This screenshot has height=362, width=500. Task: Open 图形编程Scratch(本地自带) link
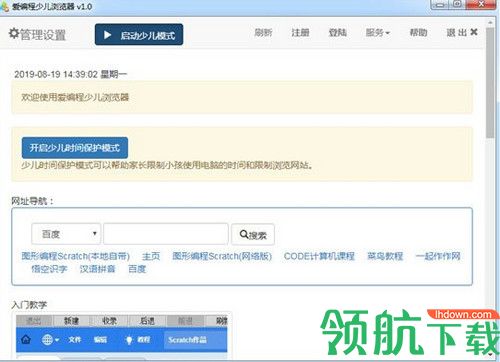pyautogui.click(x=76, y=256)
